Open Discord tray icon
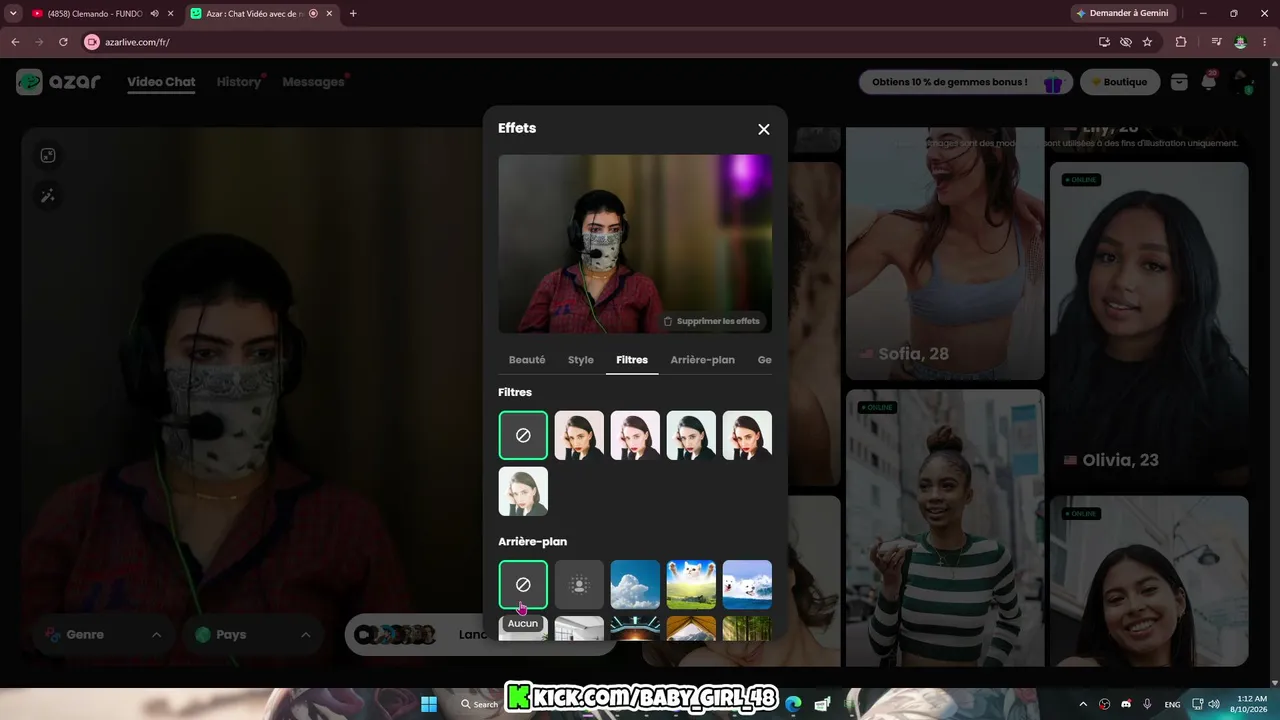The width and height of the screenshot is (1280, 720). tap(1126, 704)
